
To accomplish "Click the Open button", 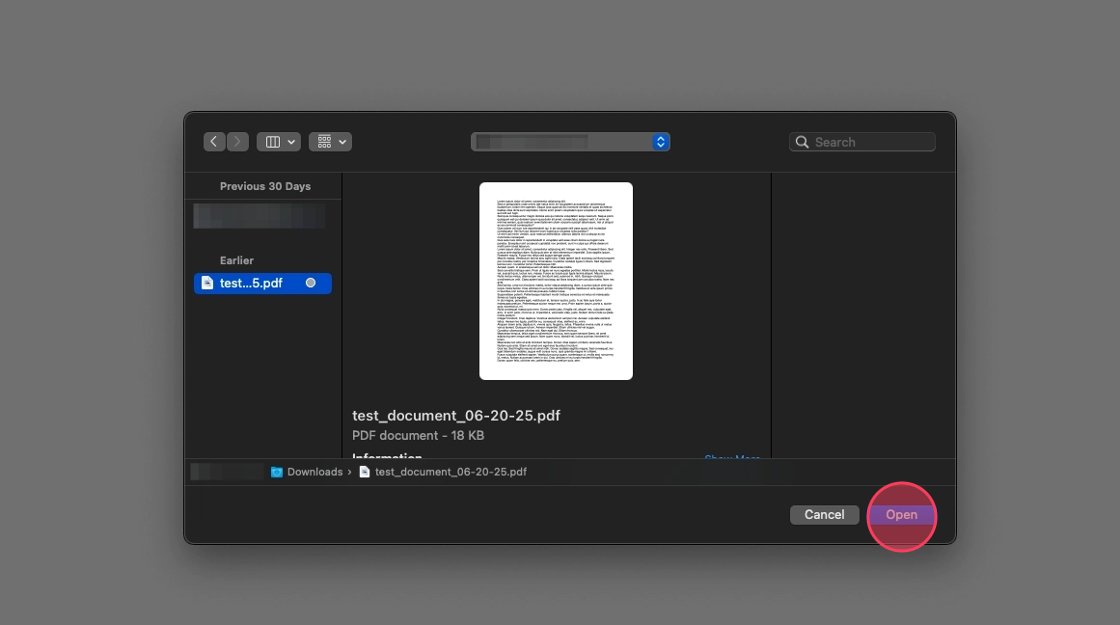I will pos(901,515).
